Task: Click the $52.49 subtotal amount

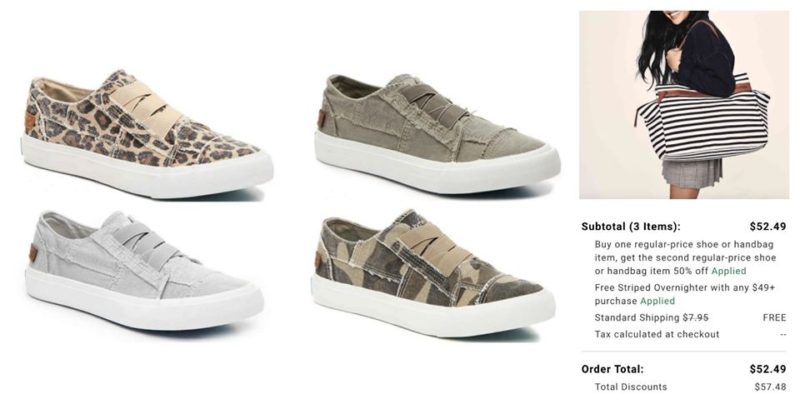Action: [x=767, y=226]
